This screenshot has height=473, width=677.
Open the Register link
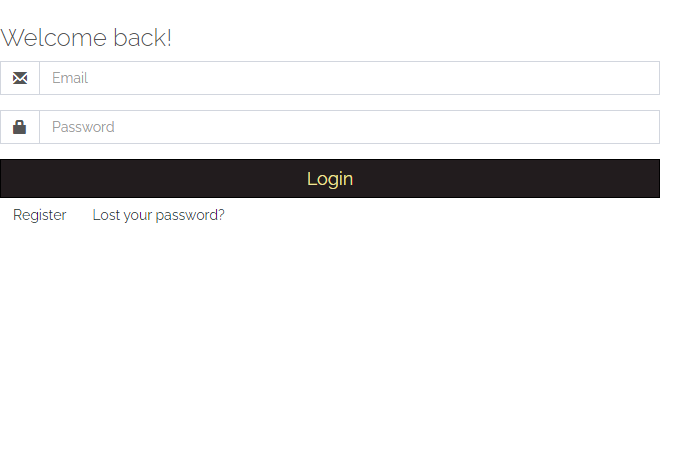(40, 215)
